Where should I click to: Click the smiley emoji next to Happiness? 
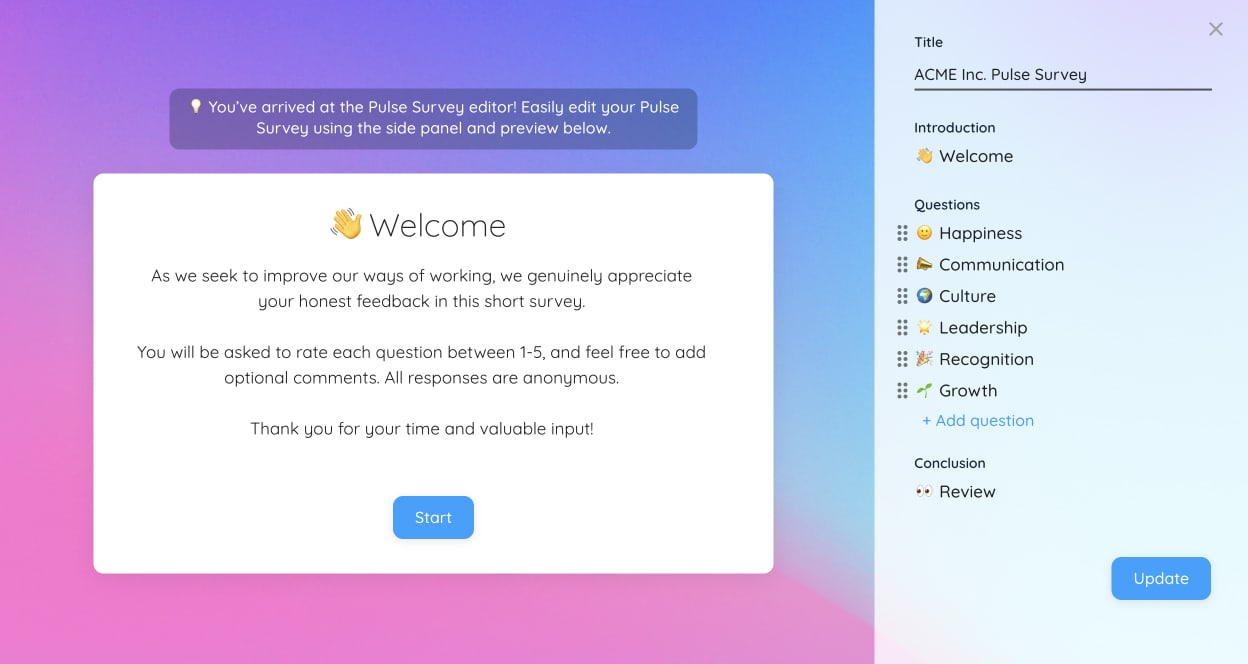(924, 233)
